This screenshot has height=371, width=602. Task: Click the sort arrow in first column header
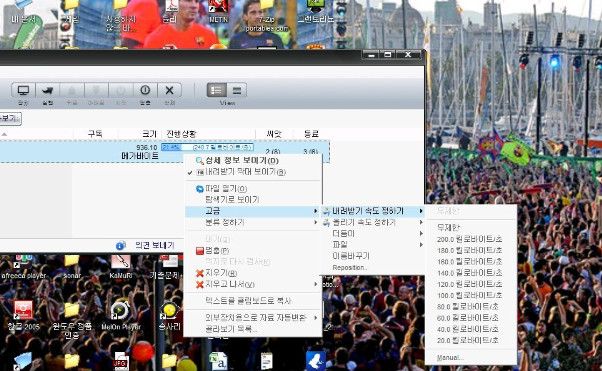(x=4, y=134)
